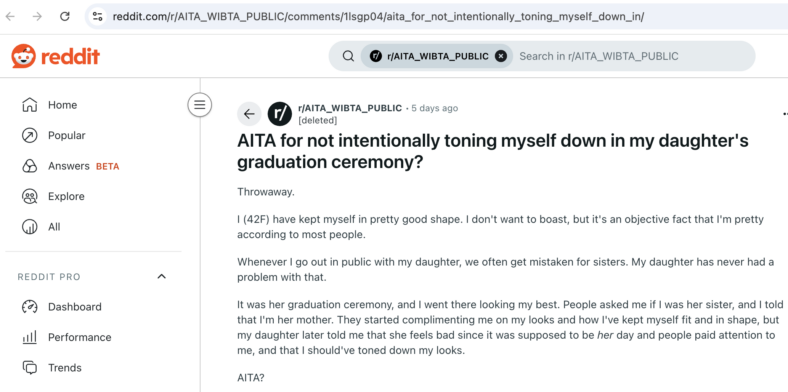788x392 pixels.
Task: Click the r/AITA_WIBTA_PUBLIC subreddit link
Action: tap(350, 108)
